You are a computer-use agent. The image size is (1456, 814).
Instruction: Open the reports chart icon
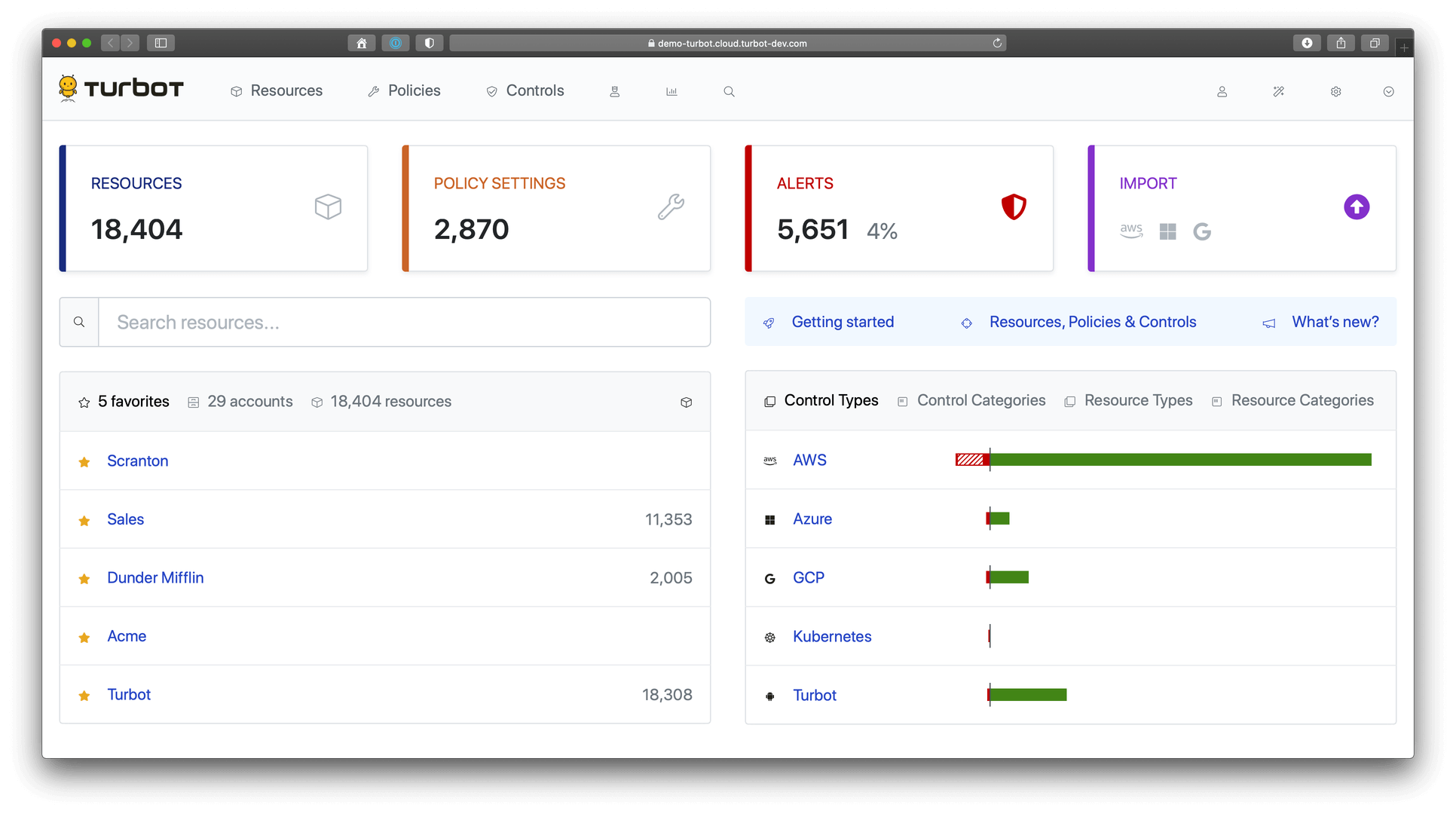click(671, 91)
